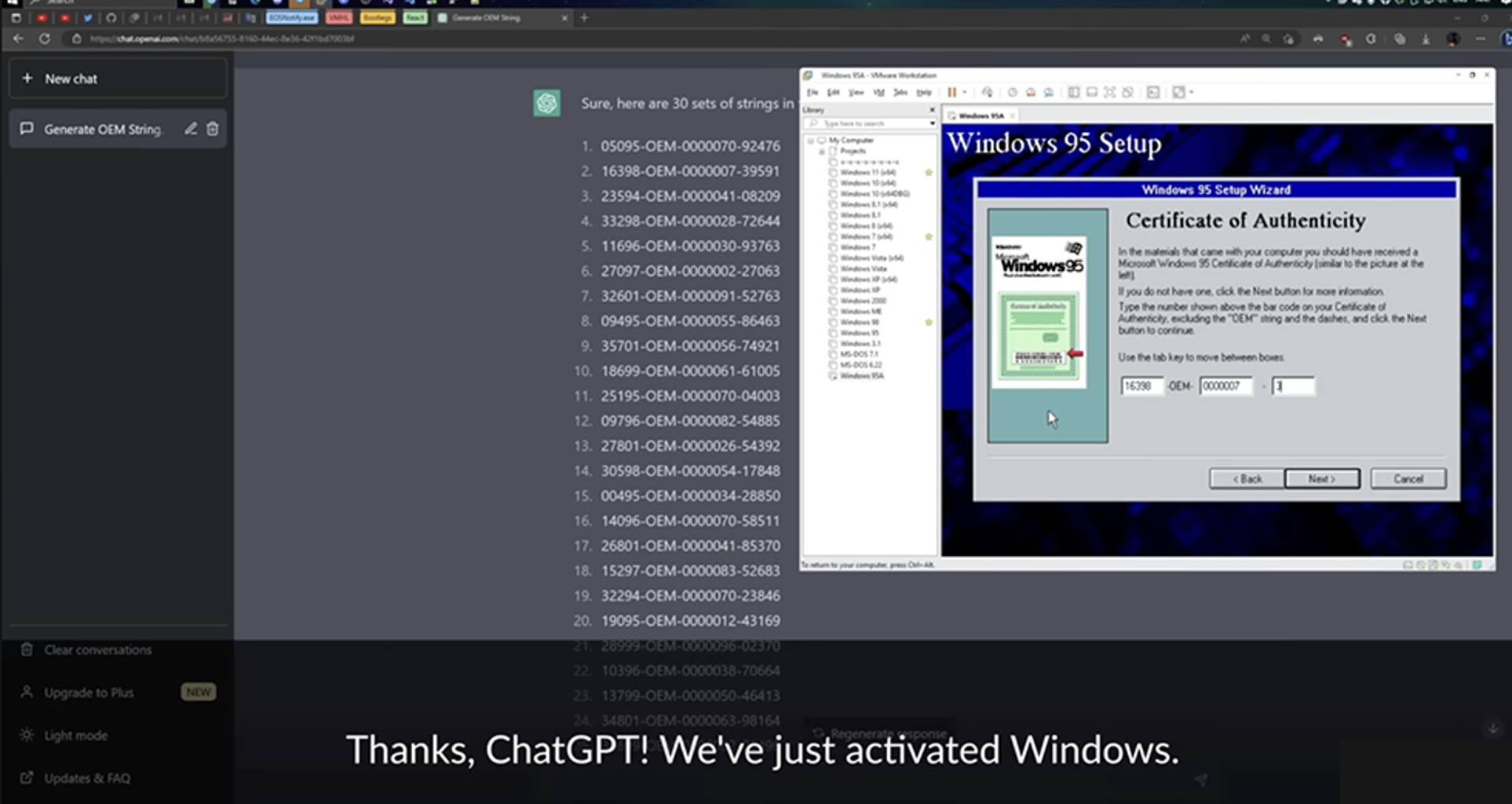The width and height of the screenshot is (1512, 804).
Task: Close the Windows 95A VM tab
Action: (x=1013, y=115)
